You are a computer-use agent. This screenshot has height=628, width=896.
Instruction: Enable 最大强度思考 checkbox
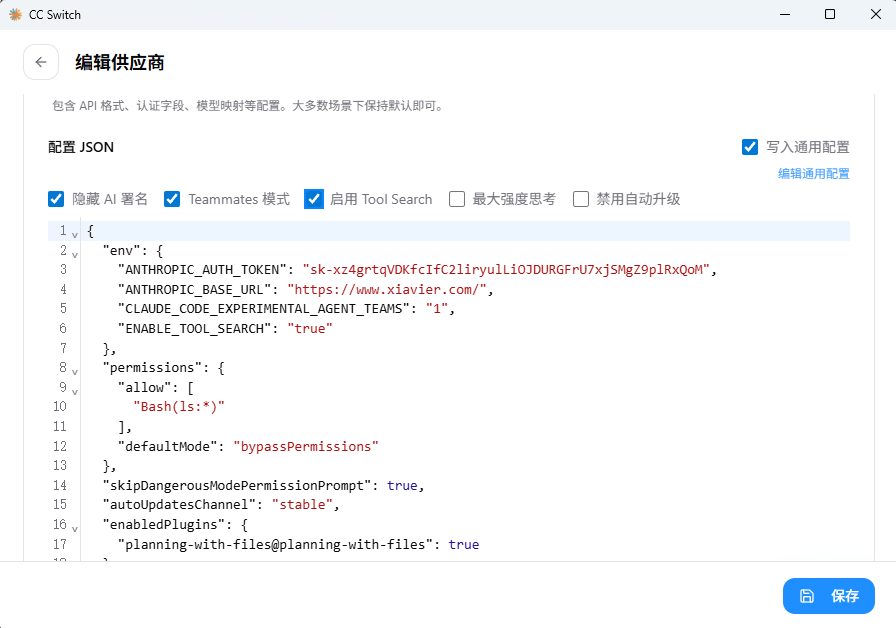(457, 199)
